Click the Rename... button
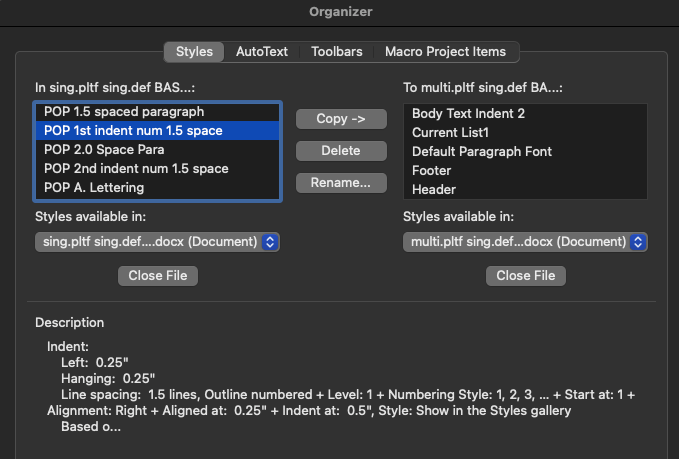The height and width of the screenshot is (459, 679). pos(341,183)
